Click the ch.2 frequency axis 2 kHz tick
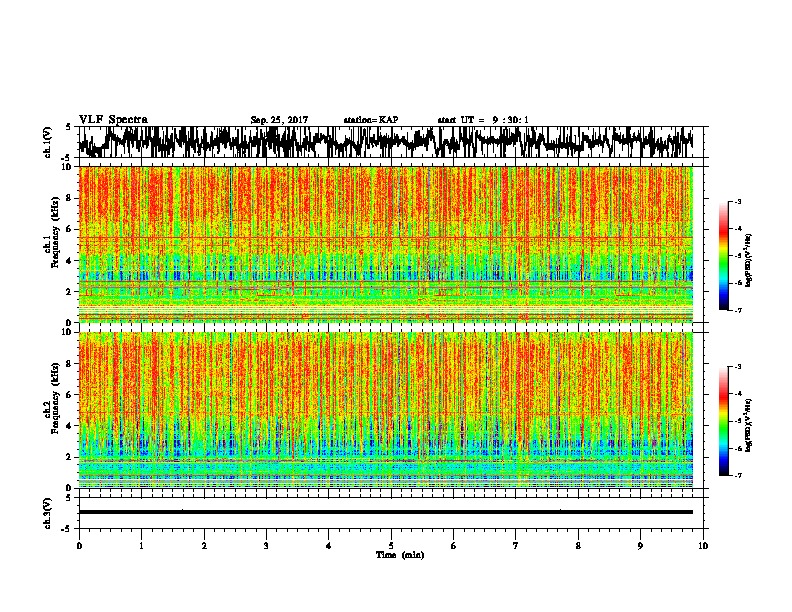Screen dimensions: 792x612 click(70, 457)
